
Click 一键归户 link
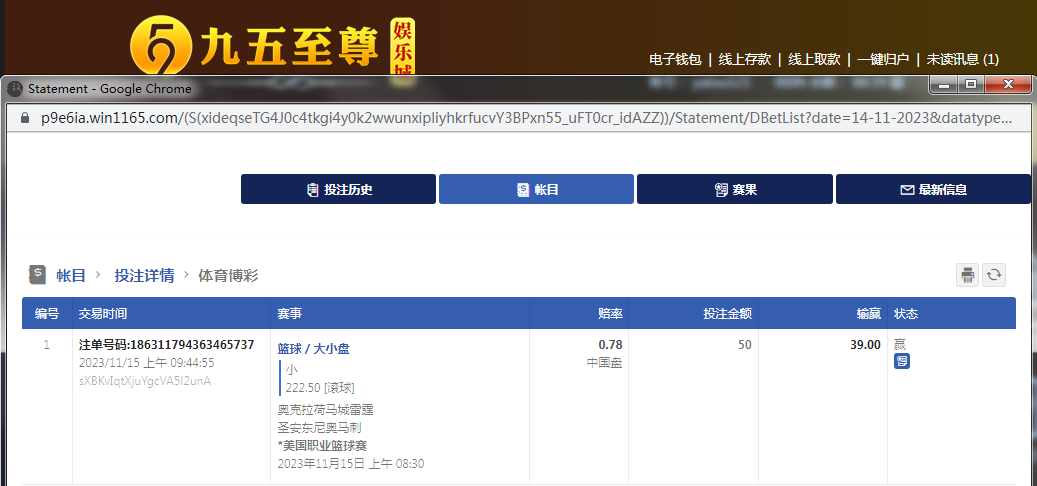click(883, 60)
